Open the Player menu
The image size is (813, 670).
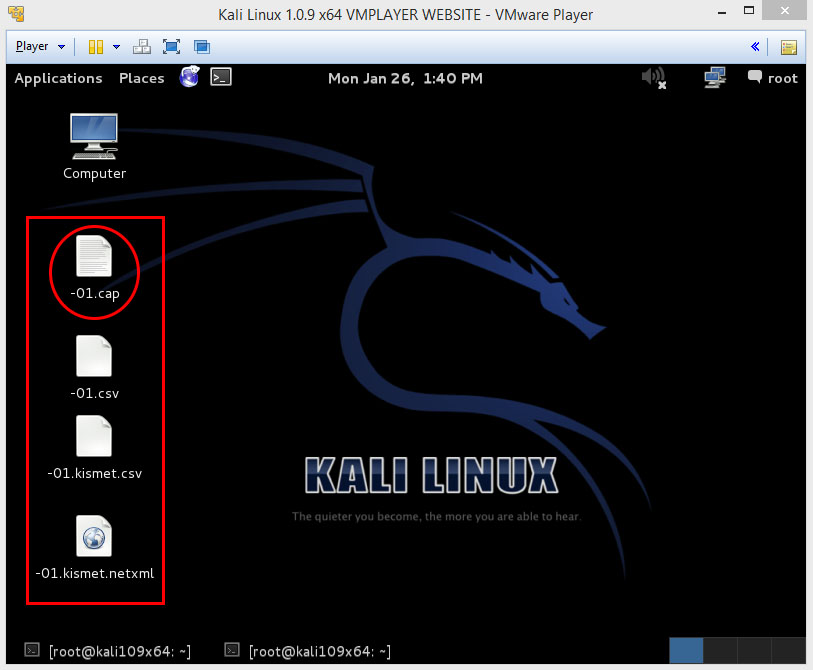pos(32,47)
